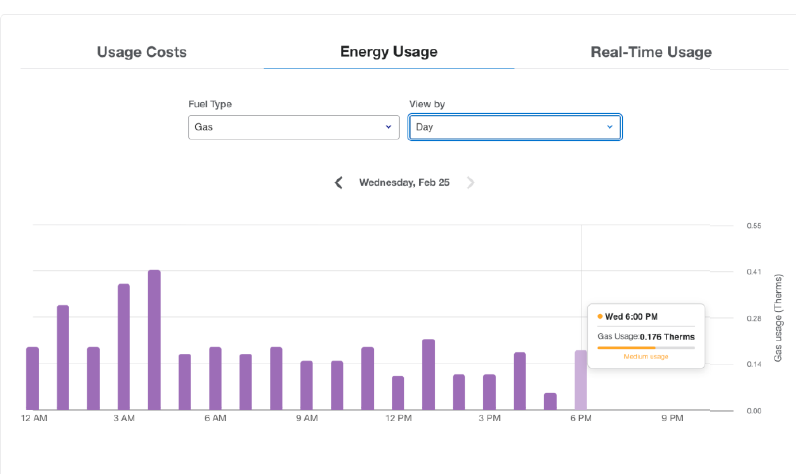The image size is (796, 474).
Task: Click the 2 AM usage bar
Action: (93, 378)
